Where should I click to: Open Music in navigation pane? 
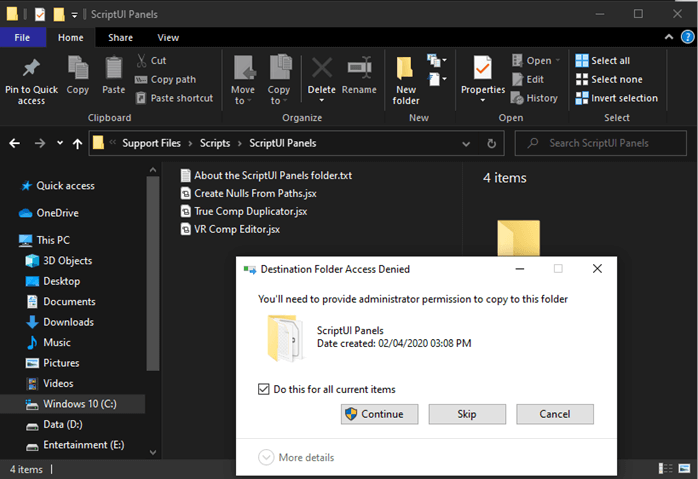48,342
